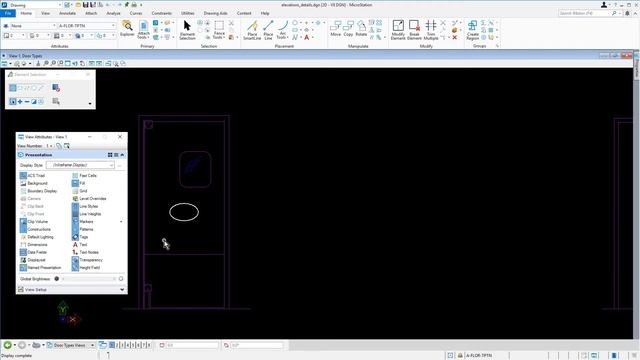Select the Rotate tool
Viewport: 640px width, 360px height.
click(x=361, y=29)
